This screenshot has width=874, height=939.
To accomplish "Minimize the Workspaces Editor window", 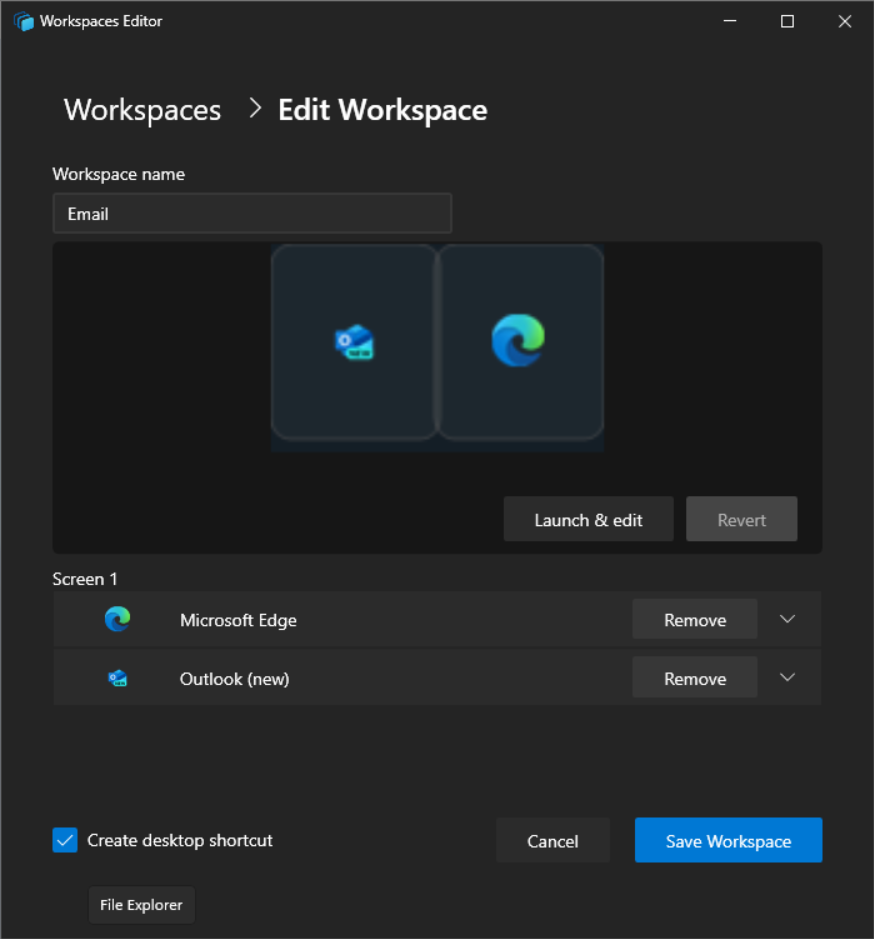I will point(730,22).
